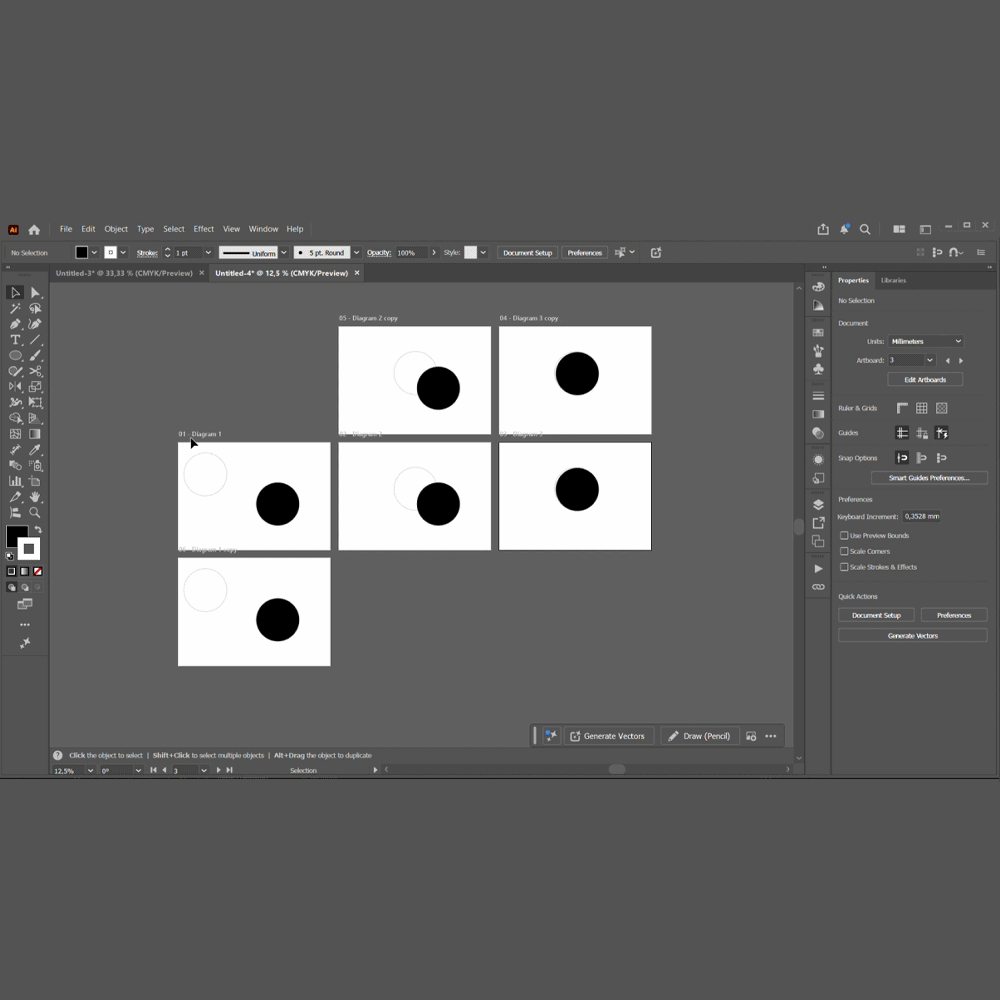Open the stroke weight dropdown
The width and height of the screenshot is (1000, 1000).
208,253
